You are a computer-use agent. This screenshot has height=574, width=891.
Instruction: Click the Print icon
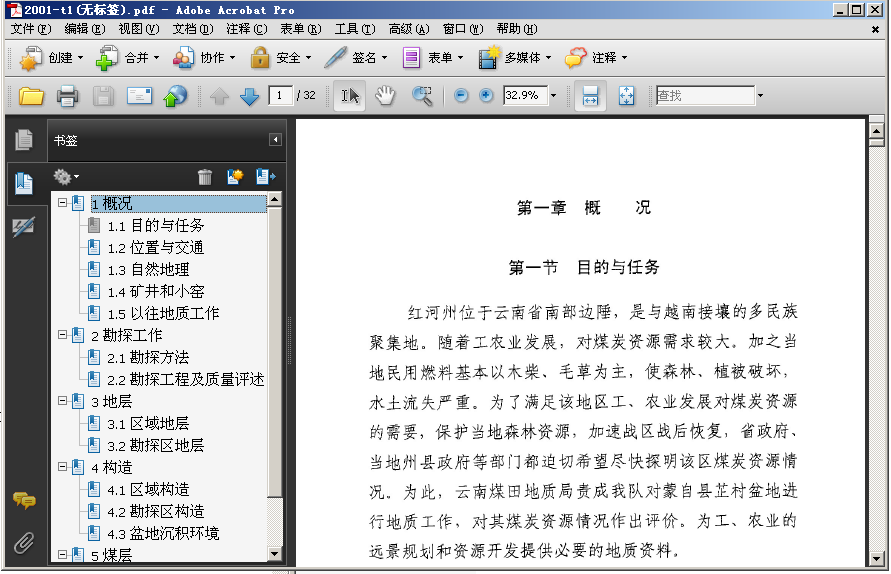67,96
